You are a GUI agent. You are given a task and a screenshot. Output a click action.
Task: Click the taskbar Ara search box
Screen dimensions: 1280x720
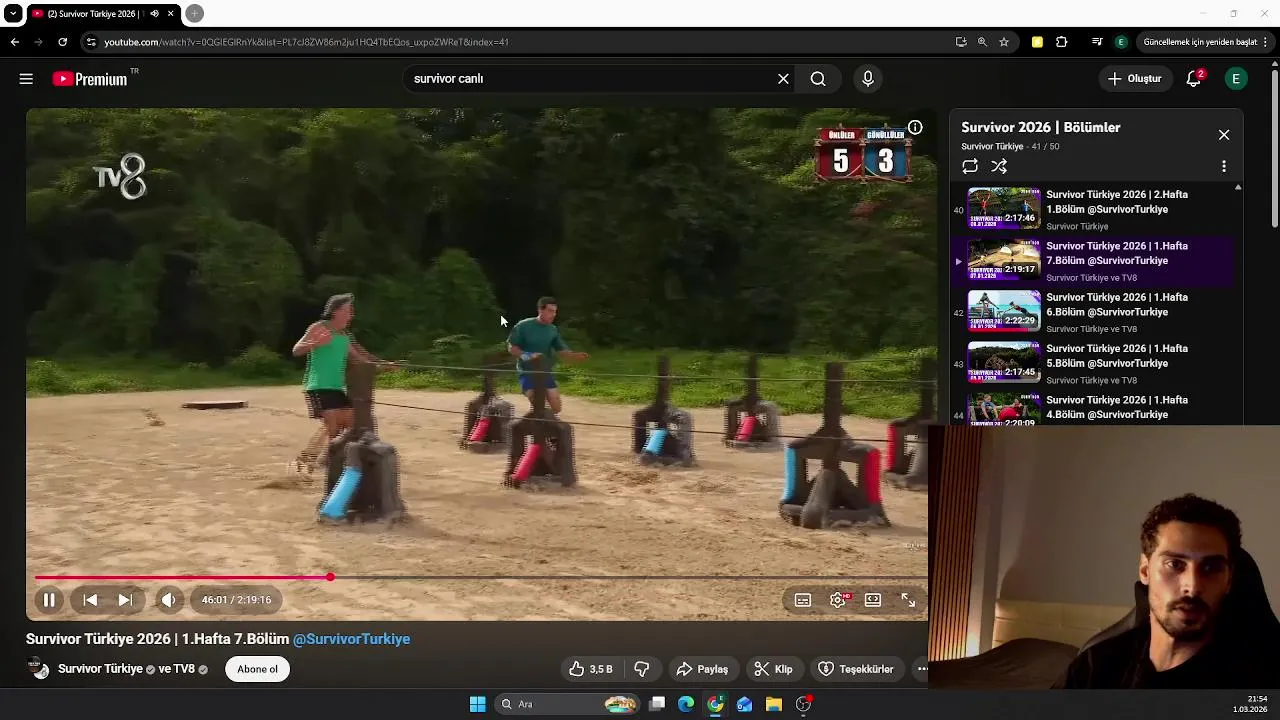568,704
